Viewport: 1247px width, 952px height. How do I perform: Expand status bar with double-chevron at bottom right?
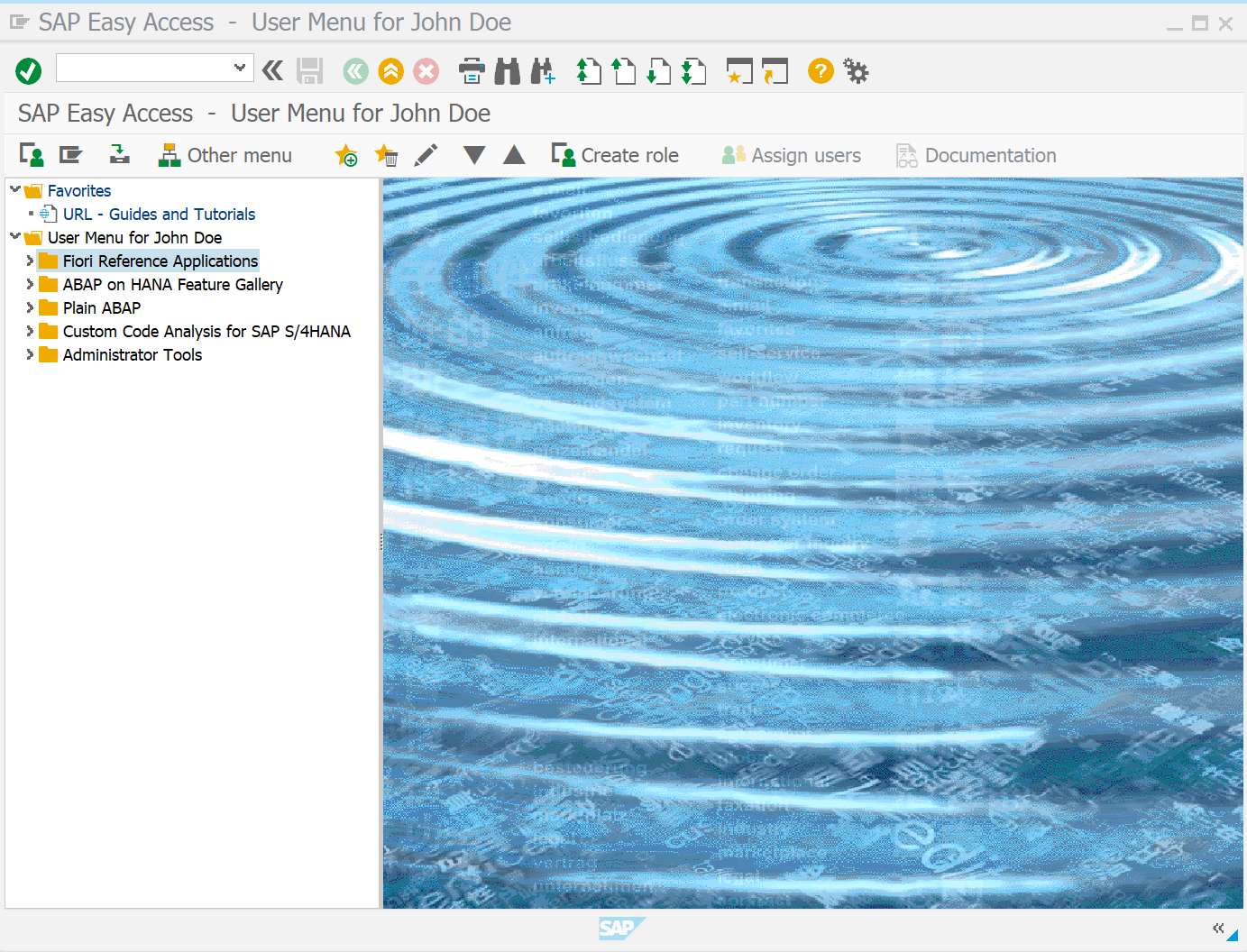pos(1218,928)
